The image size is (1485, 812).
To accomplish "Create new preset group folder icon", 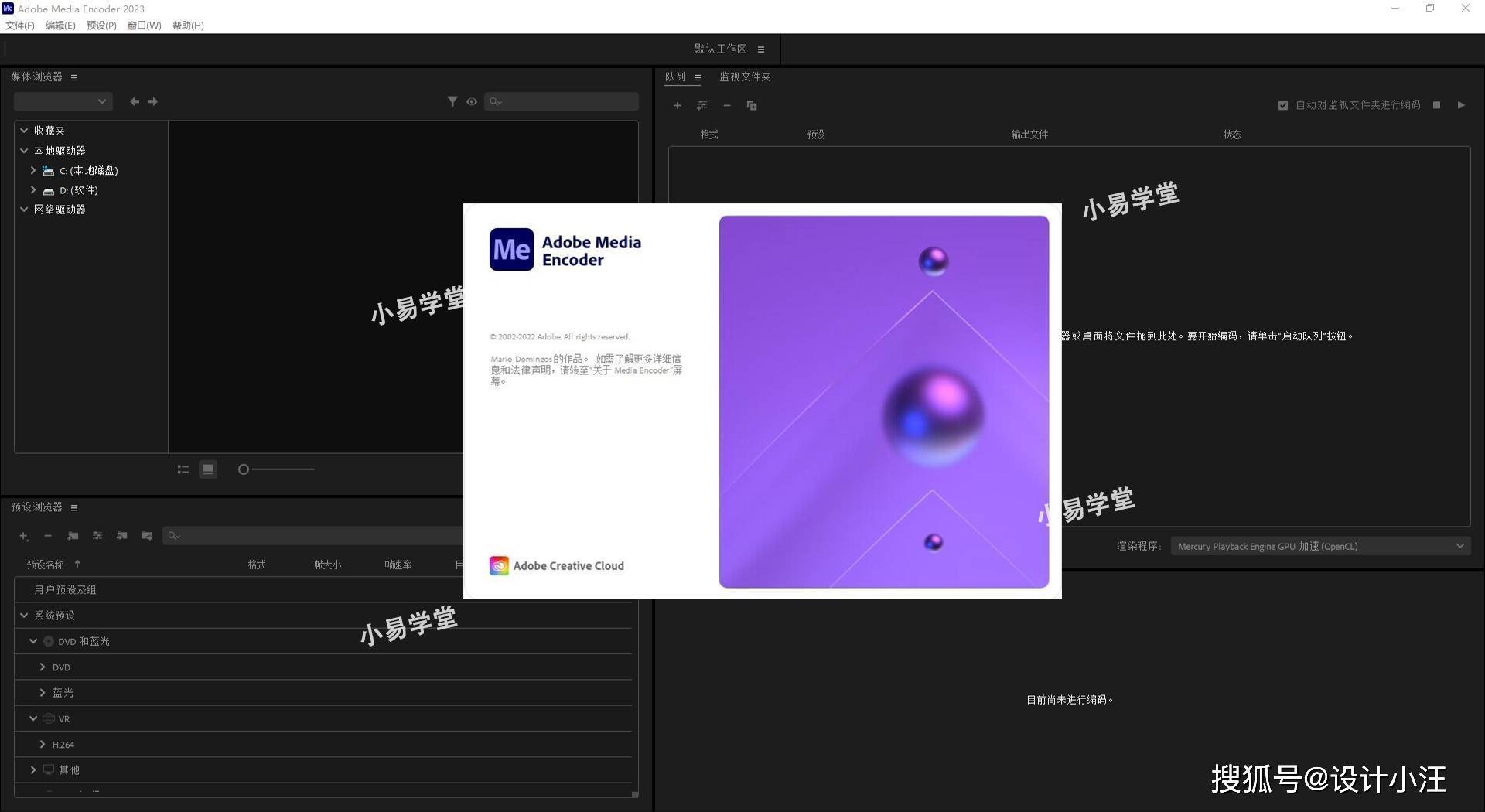I will (x=73, y=536).
